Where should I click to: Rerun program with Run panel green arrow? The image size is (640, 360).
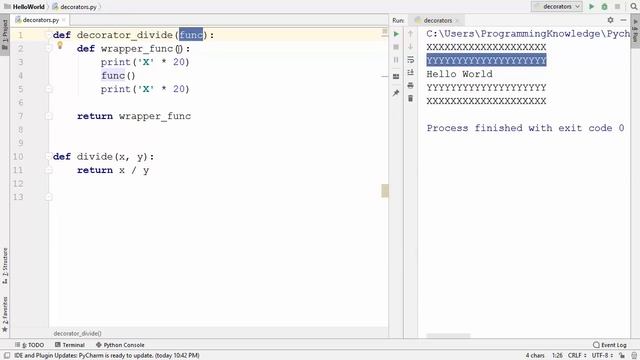(396, 34)
